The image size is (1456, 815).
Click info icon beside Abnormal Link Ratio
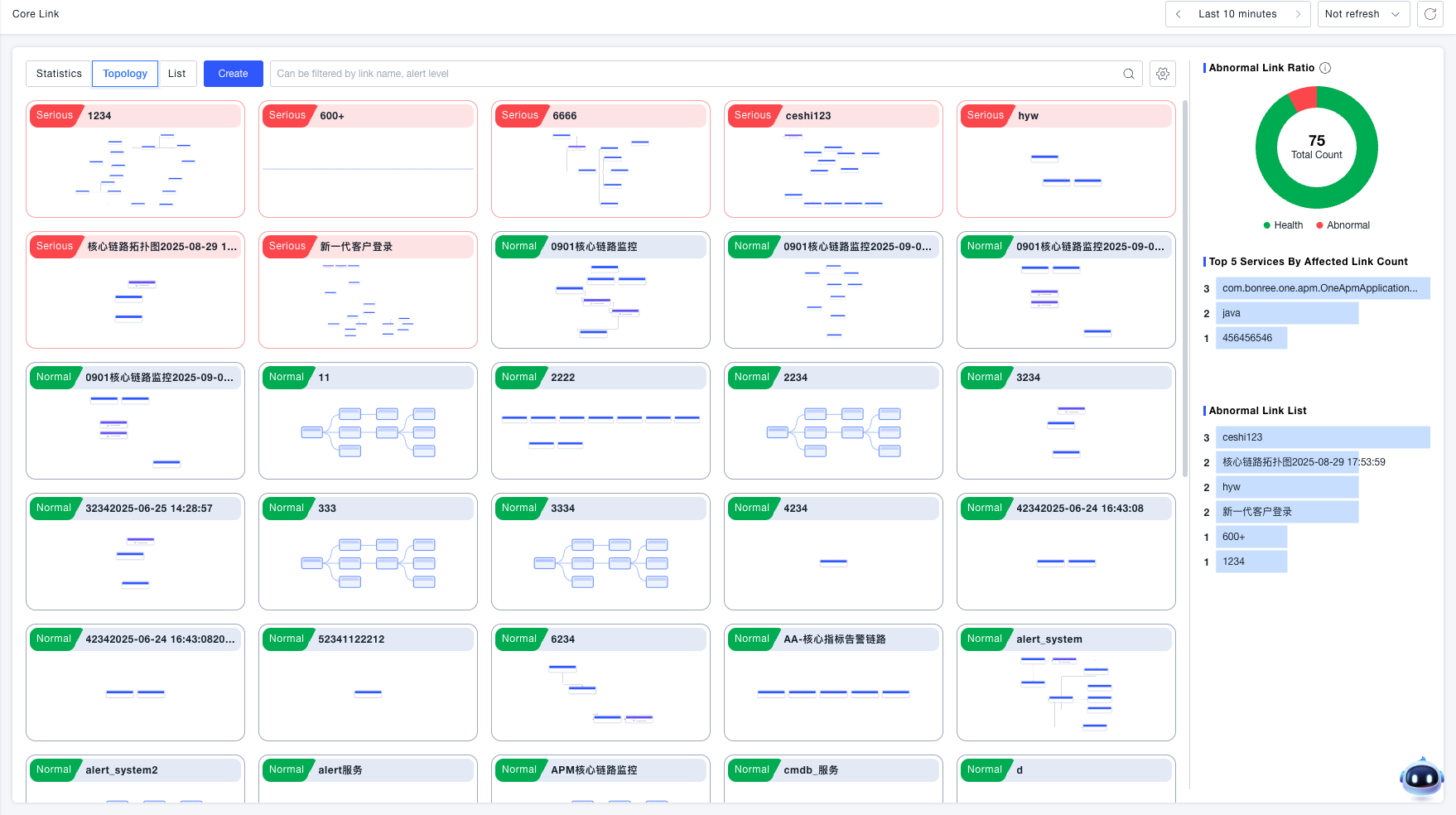pos(1325,68)
